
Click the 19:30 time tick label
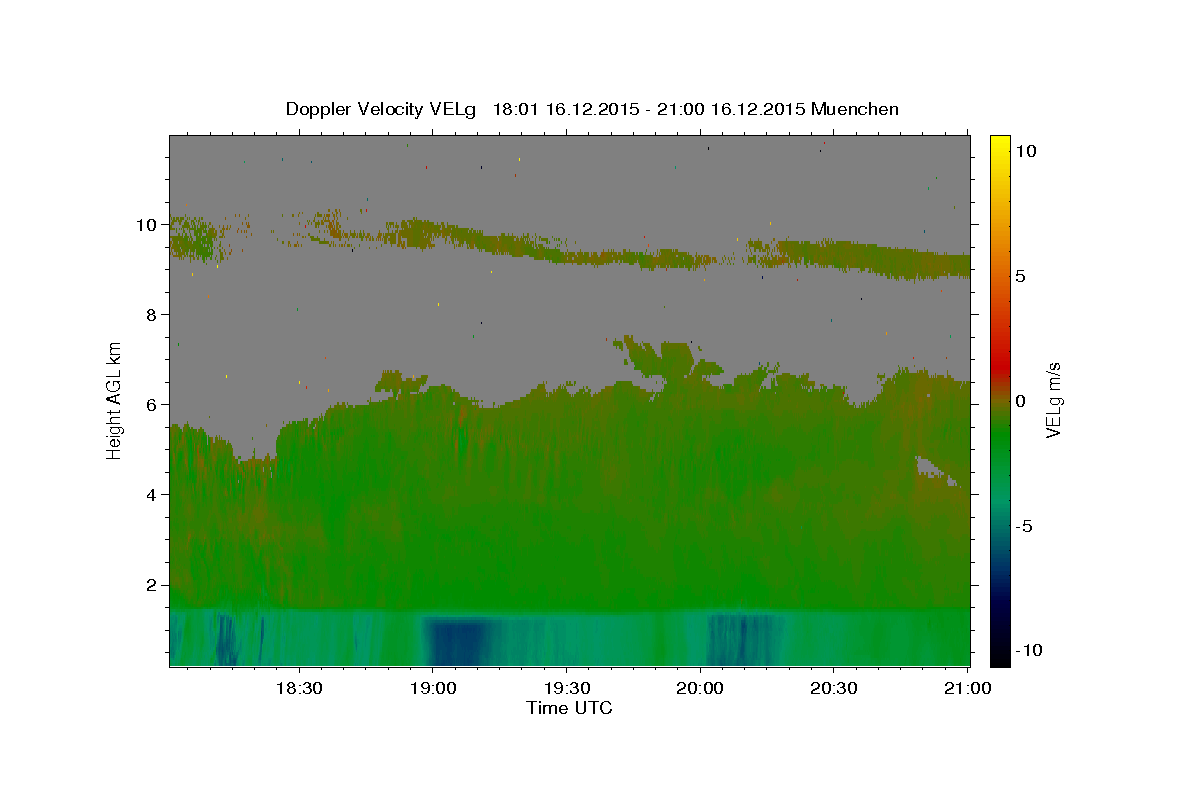coord(566,689)
